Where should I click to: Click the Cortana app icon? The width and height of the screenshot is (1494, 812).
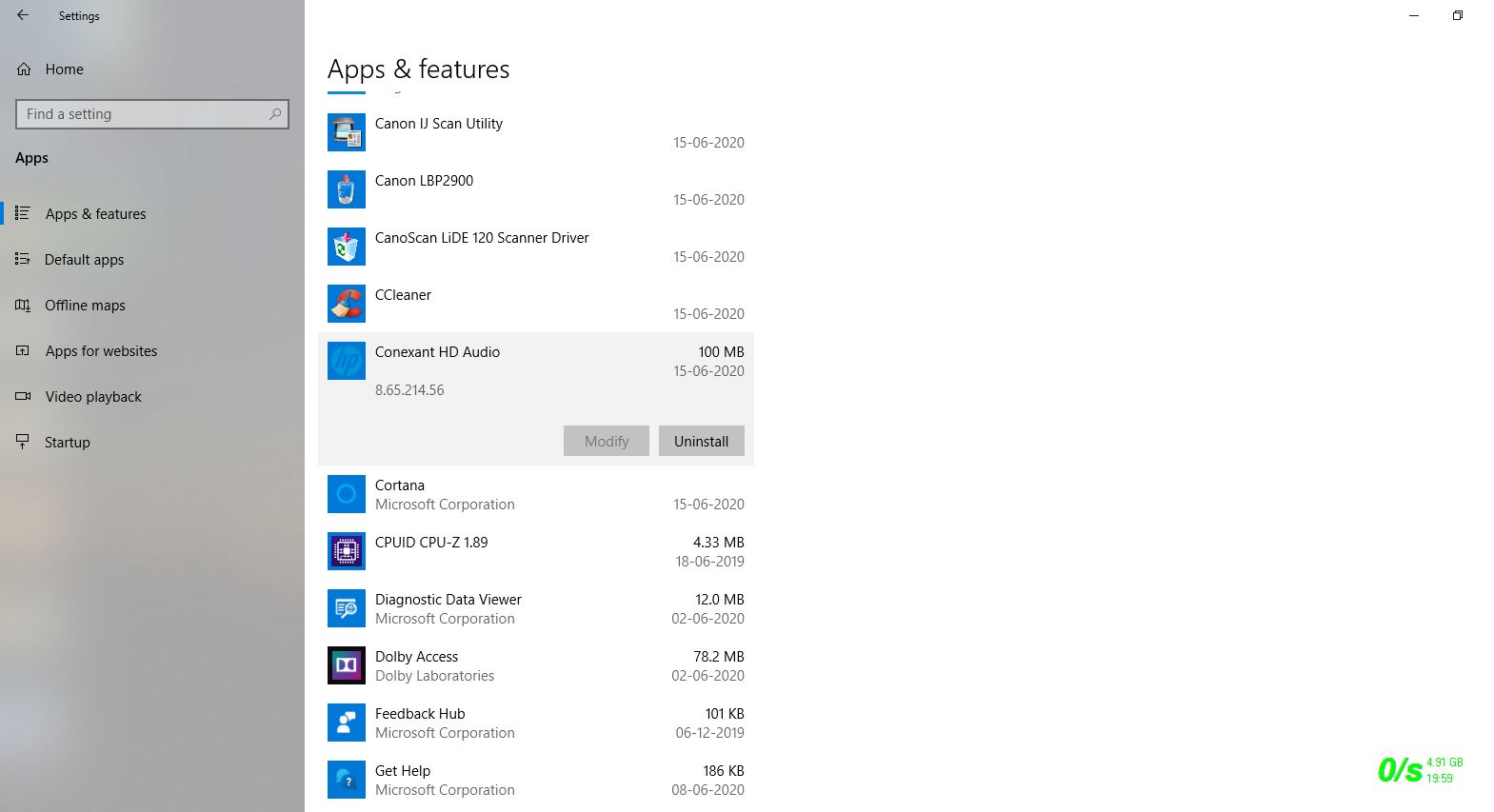[347, 494]
